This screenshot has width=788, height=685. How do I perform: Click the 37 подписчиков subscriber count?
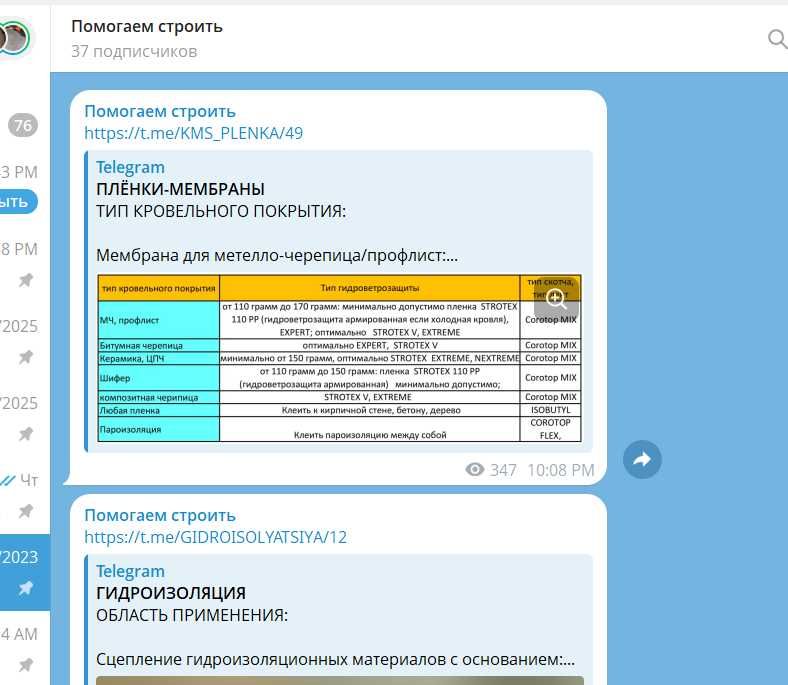coord(134,51)
